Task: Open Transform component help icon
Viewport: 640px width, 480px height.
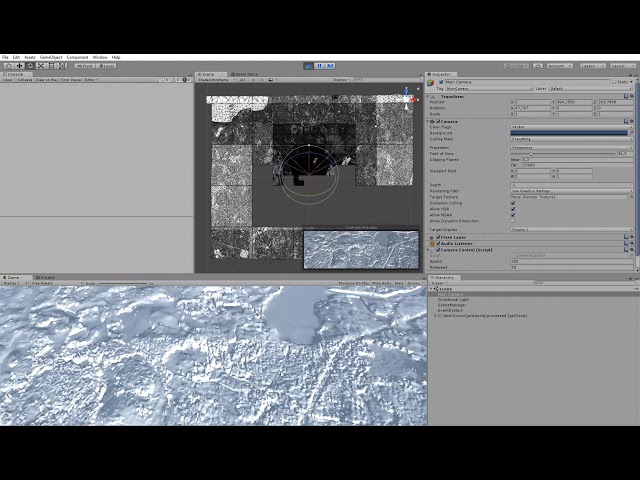Action: pyautogui.click(x=626, y=97)
